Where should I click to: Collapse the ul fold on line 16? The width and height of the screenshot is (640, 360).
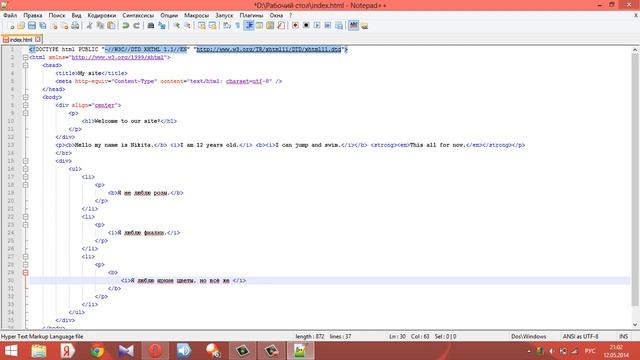tap(25, 169)
